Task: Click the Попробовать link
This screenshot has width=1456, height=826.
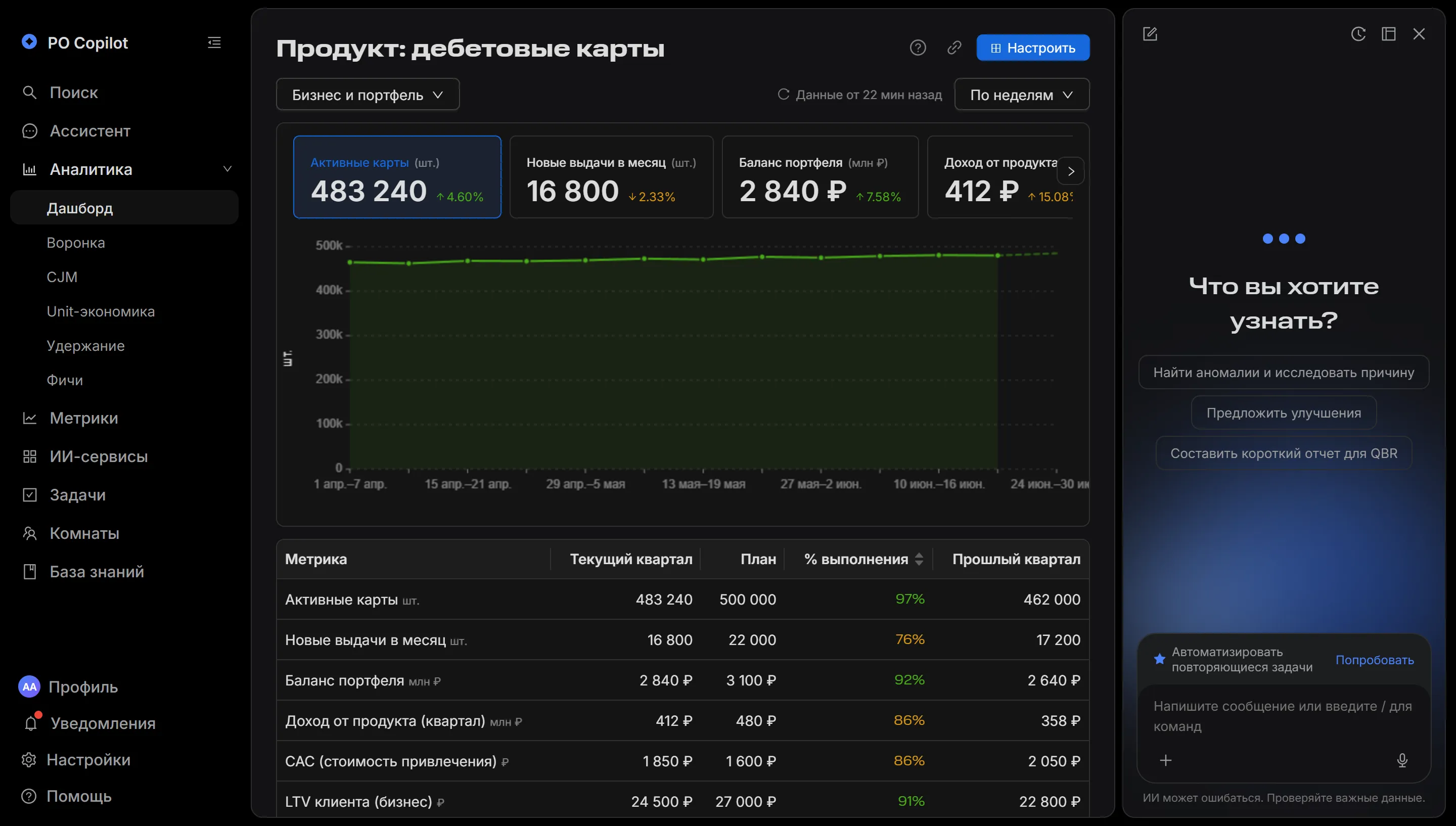Action: (1374, 660)
